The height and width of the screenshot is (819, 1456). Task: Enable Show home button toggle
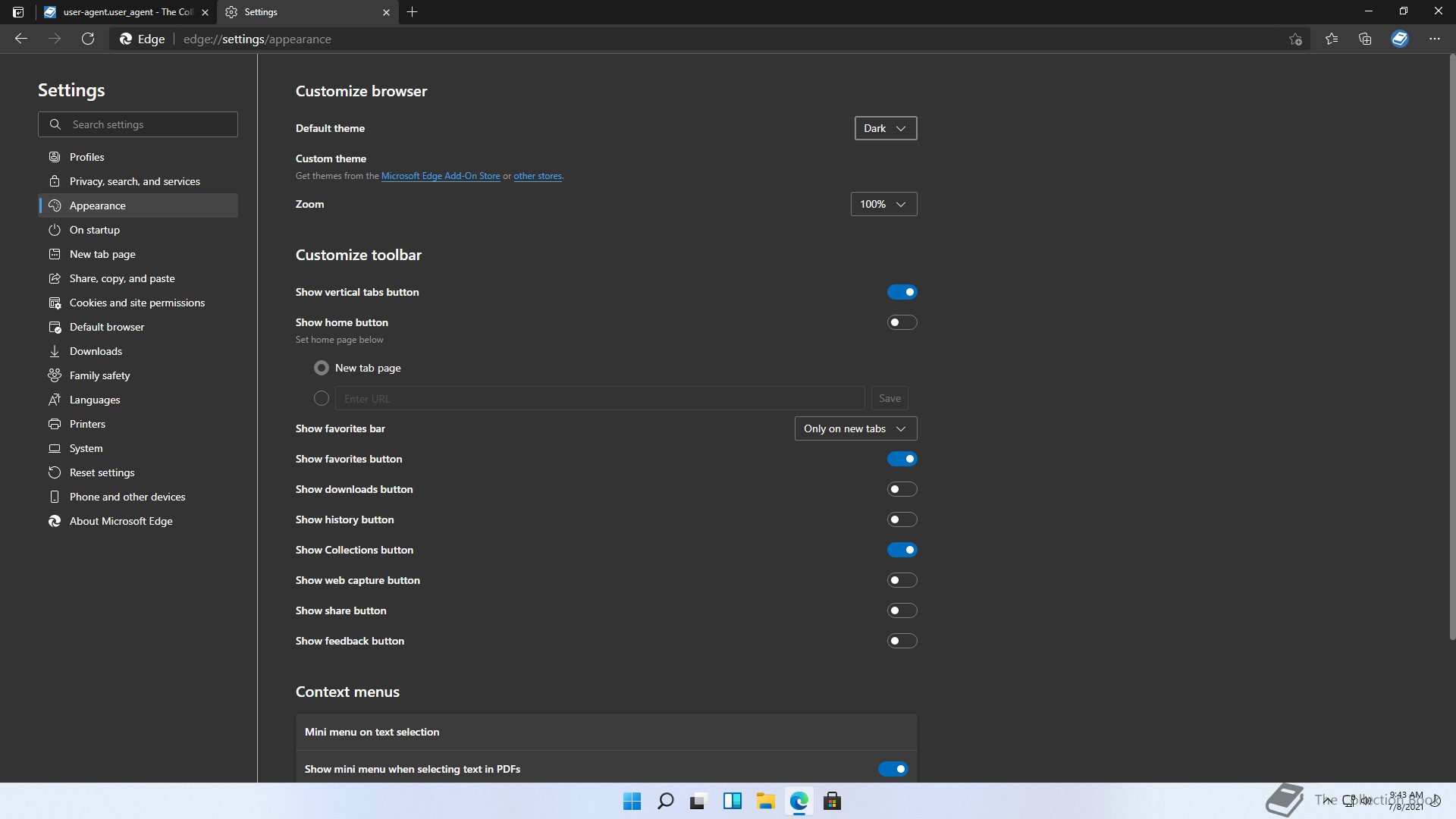(902, 322)
